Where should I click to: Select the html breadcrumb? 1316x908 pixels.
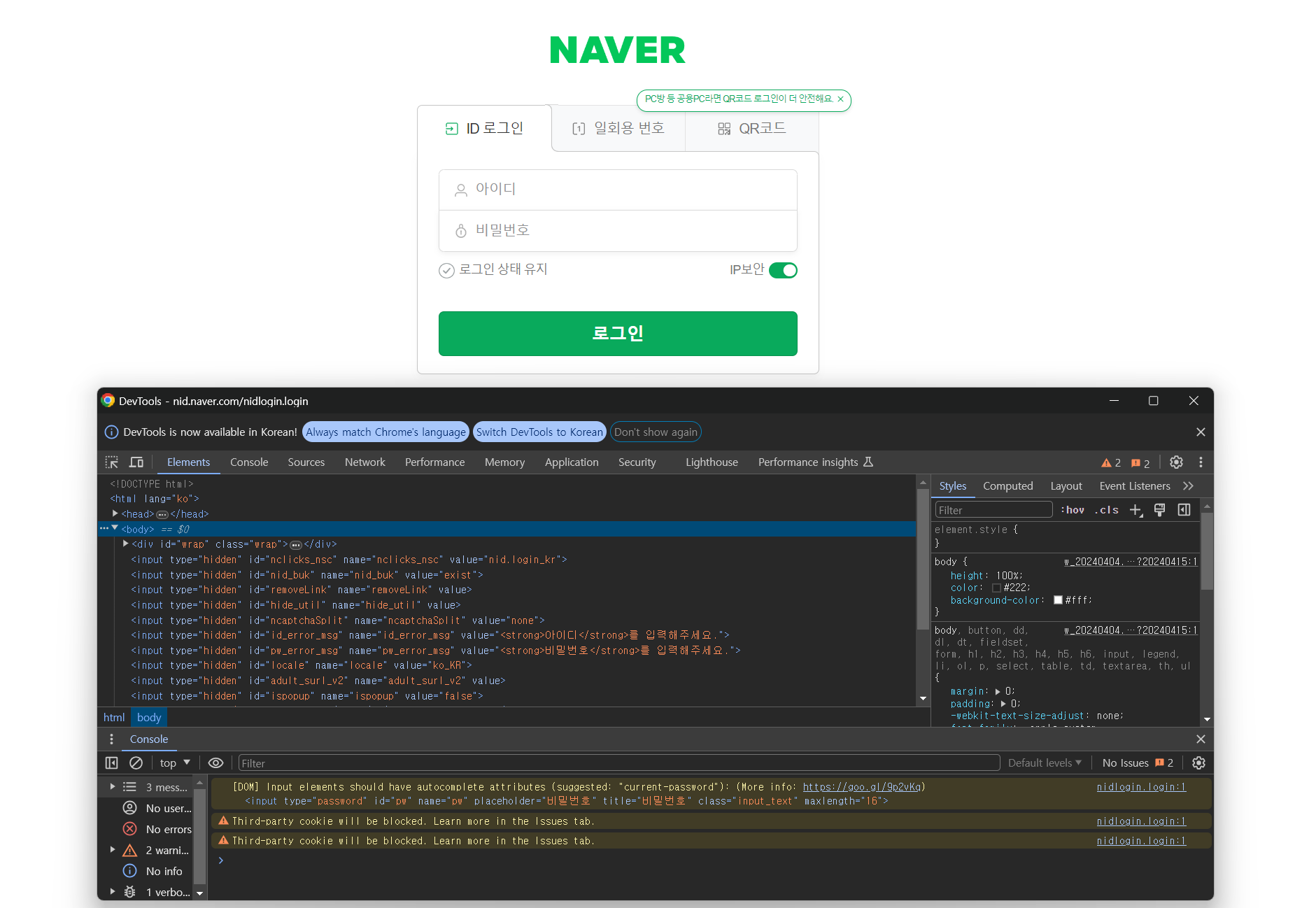pyautogui.click(x=114, y=718)
